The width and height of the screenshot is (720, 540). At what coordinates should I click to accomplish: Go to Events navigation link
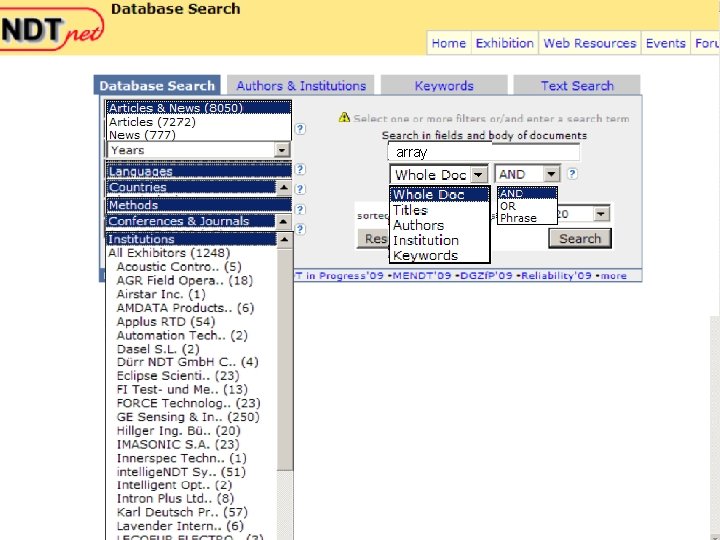(x=665, y=43)
